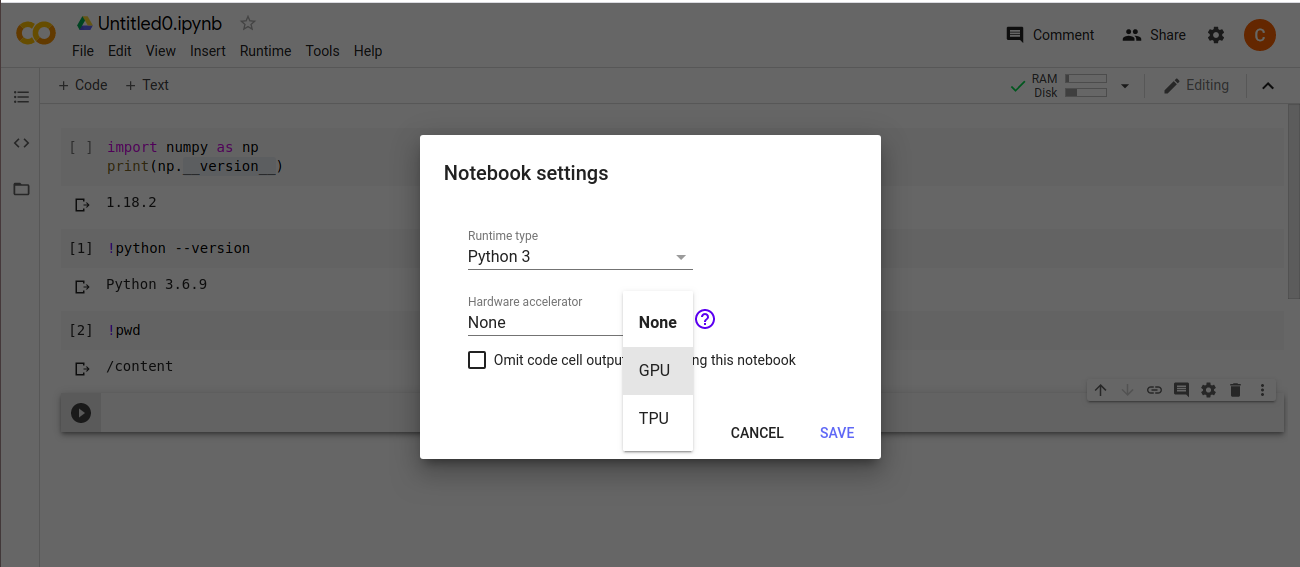Screen dimensions: 1300x567
Task: Click the Colab logo icon
Action: pos(36,34)
